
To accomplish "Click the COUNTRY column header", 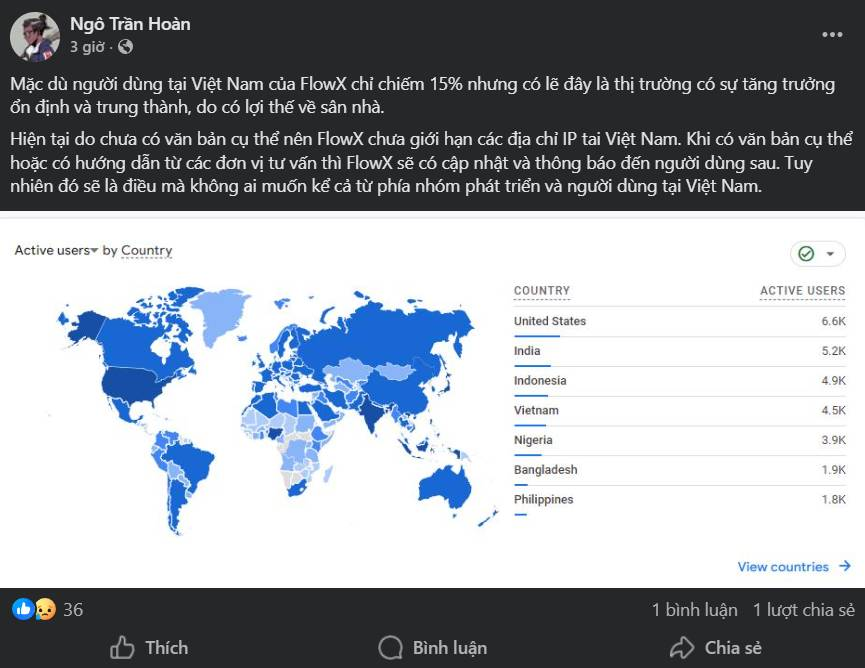I will coord(542,291).
